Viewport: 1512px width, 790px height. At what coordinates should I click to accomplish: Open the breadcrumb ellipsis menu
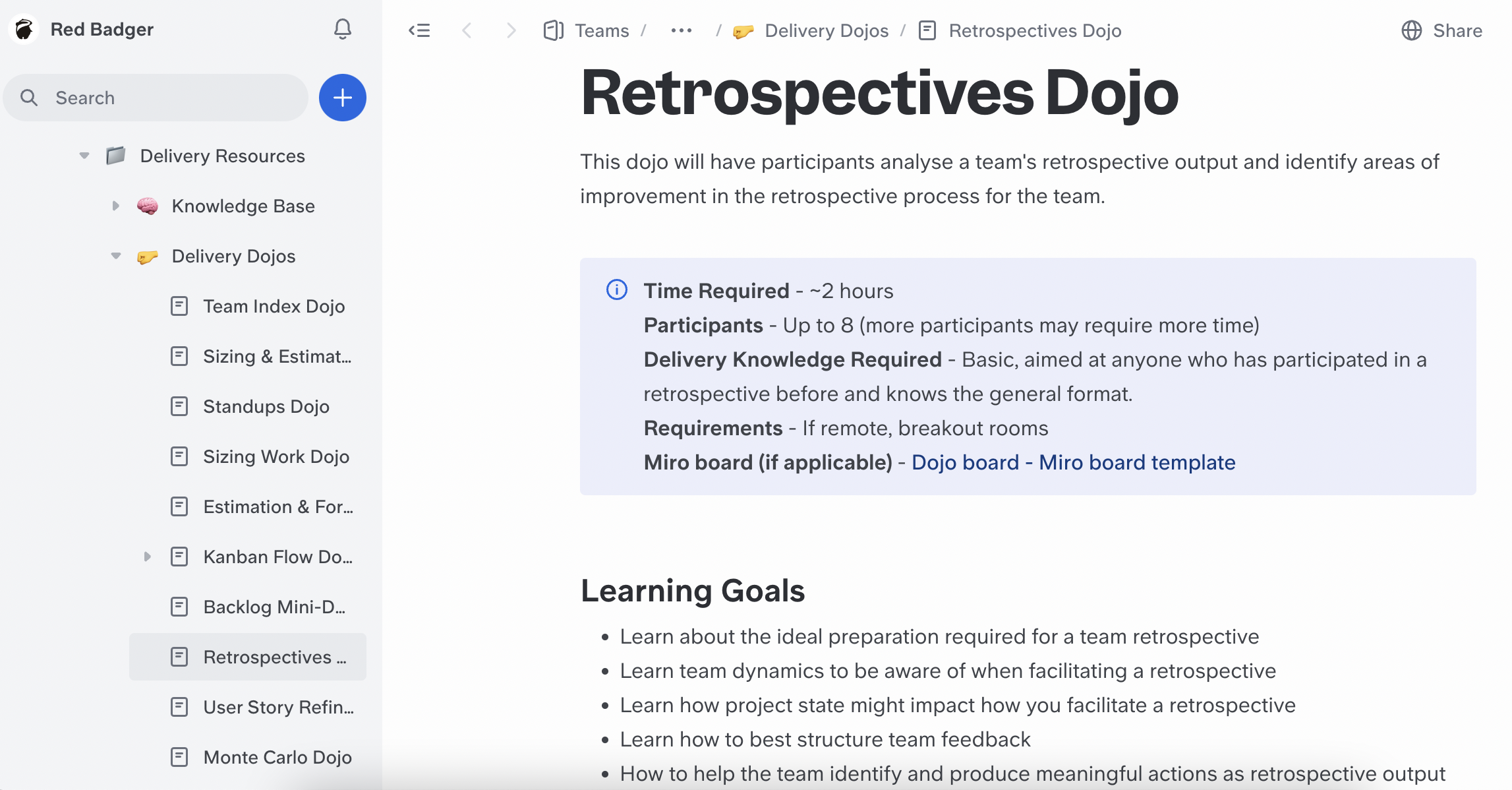pos(681,30)
